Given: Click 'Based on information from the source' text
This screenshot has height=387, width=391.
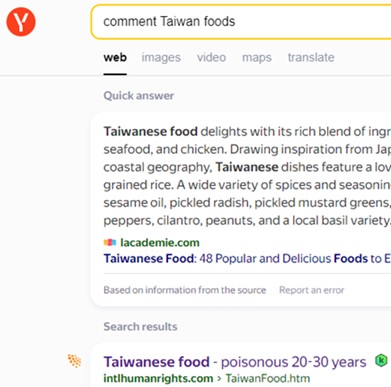Looking at the screenshot, I should pos(185,290).
